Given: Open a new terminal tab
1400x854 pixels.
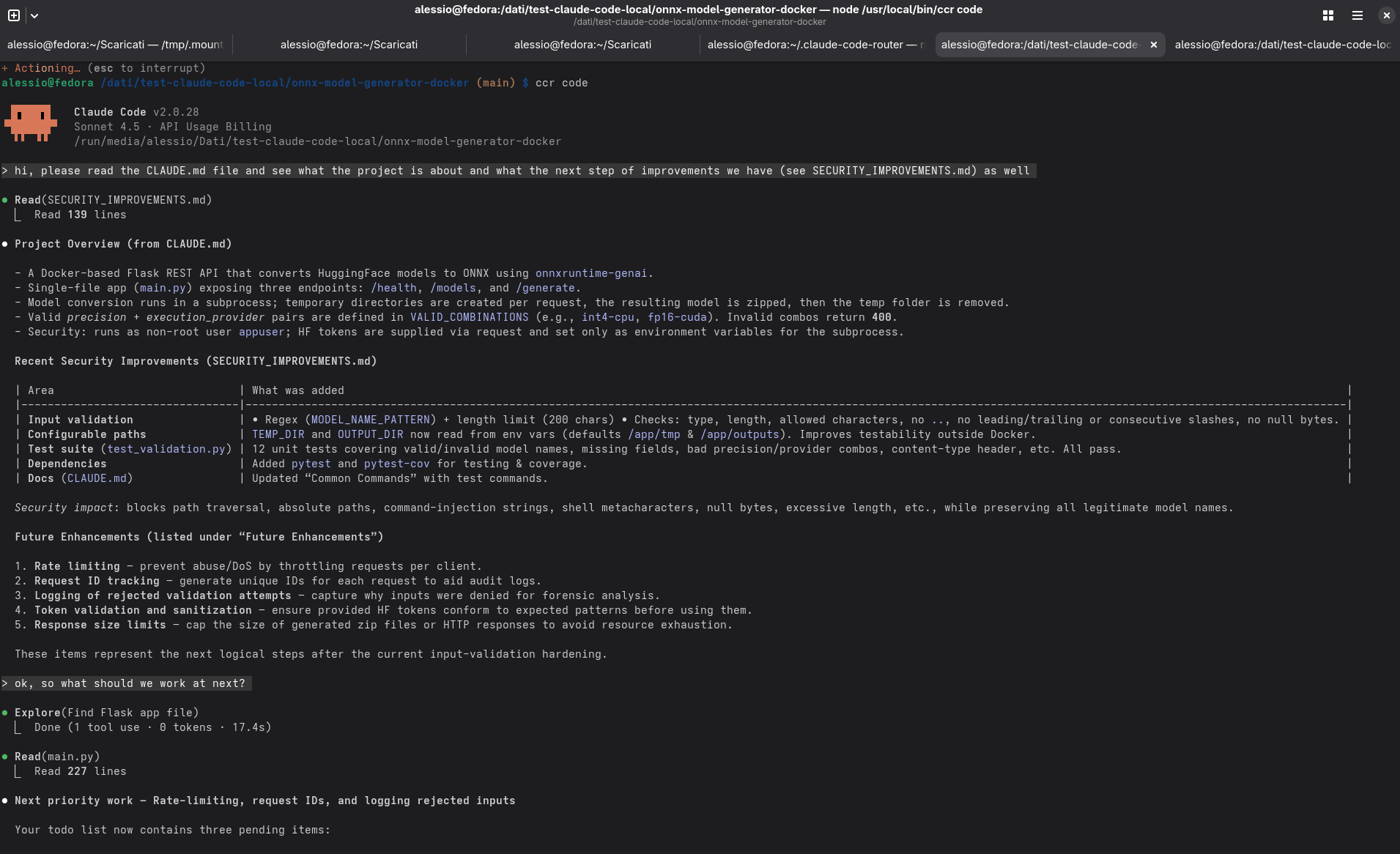Looking at the screenshot, I should click(x=14, y=15).
